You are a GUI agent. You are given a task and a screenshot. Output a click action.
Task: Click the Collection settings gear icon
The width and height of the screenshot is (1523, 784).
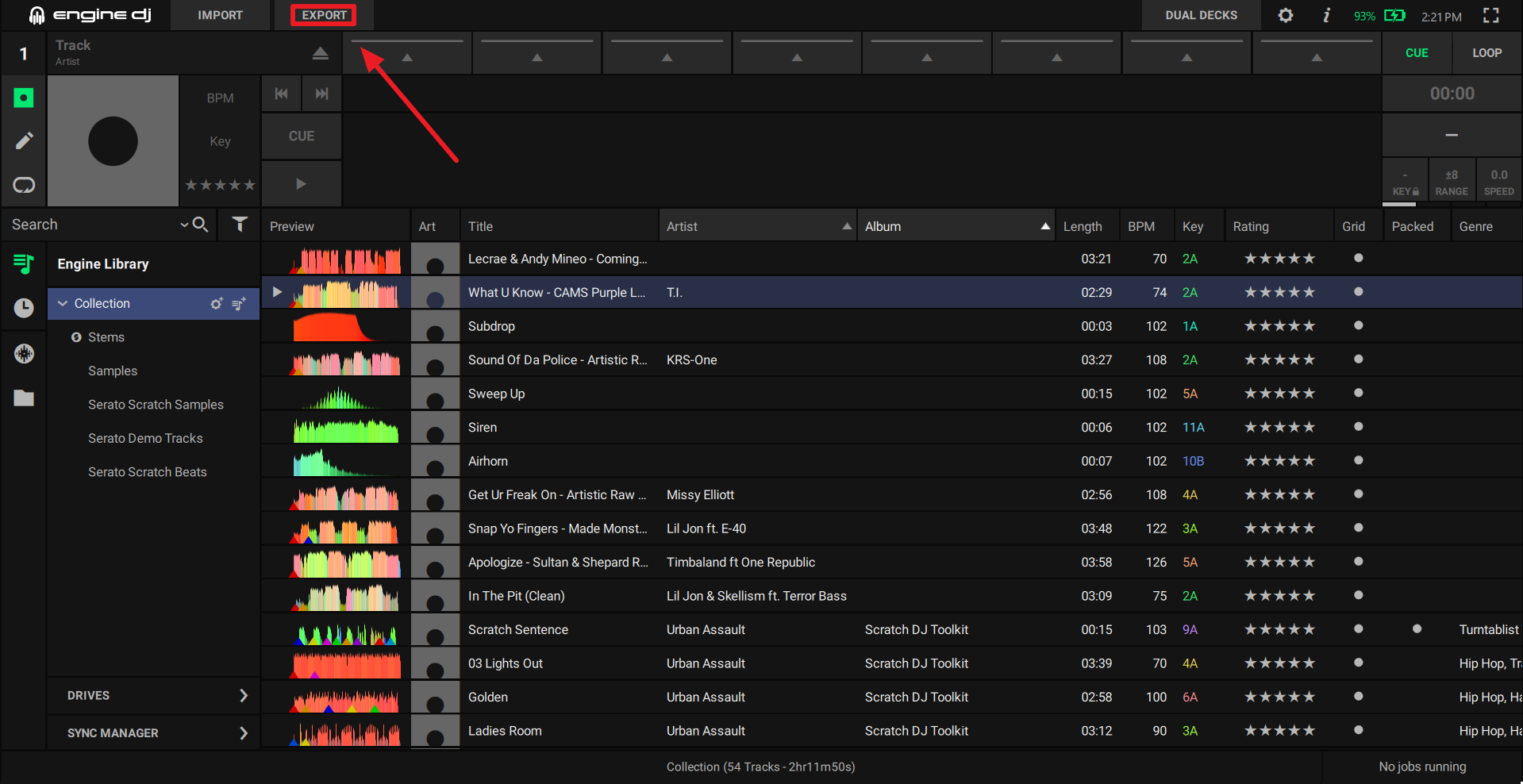[216, 303]
